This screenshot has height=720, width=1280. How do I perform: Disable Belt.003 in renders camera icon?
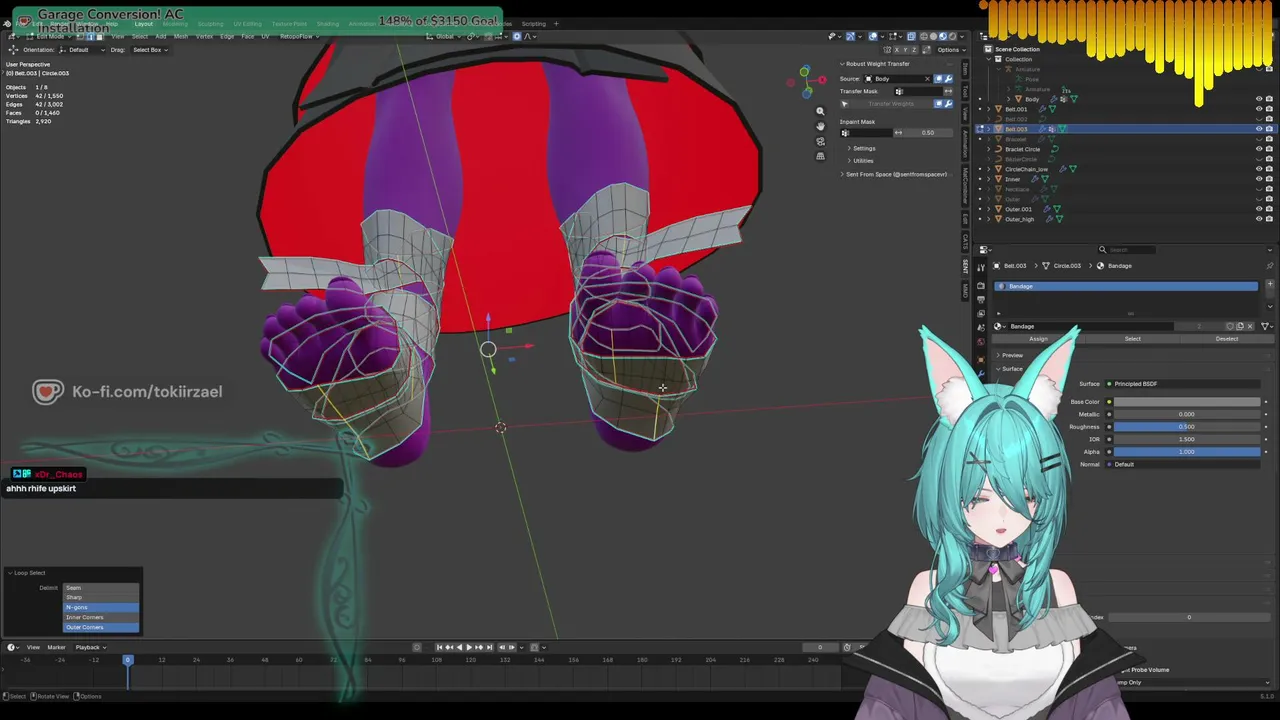tap(1269, 129)
